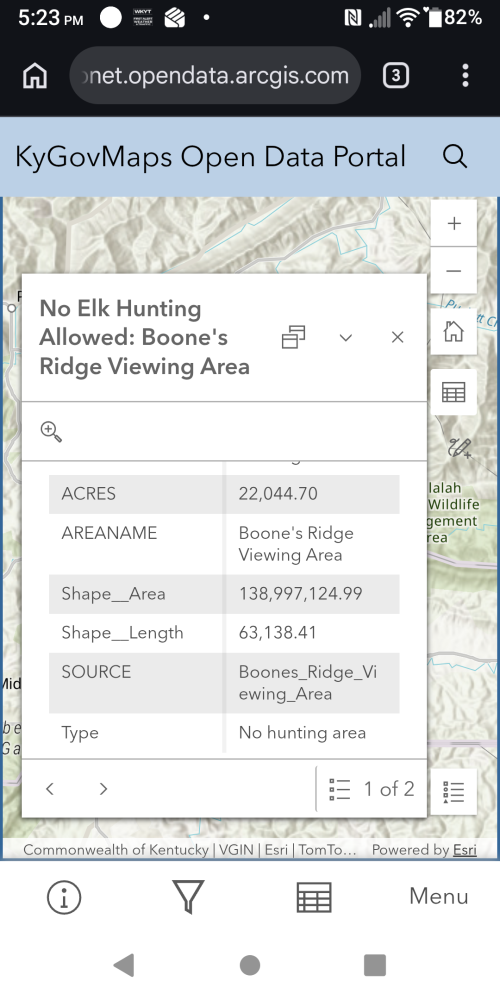Zoom in on the map

tap(453, 223)
